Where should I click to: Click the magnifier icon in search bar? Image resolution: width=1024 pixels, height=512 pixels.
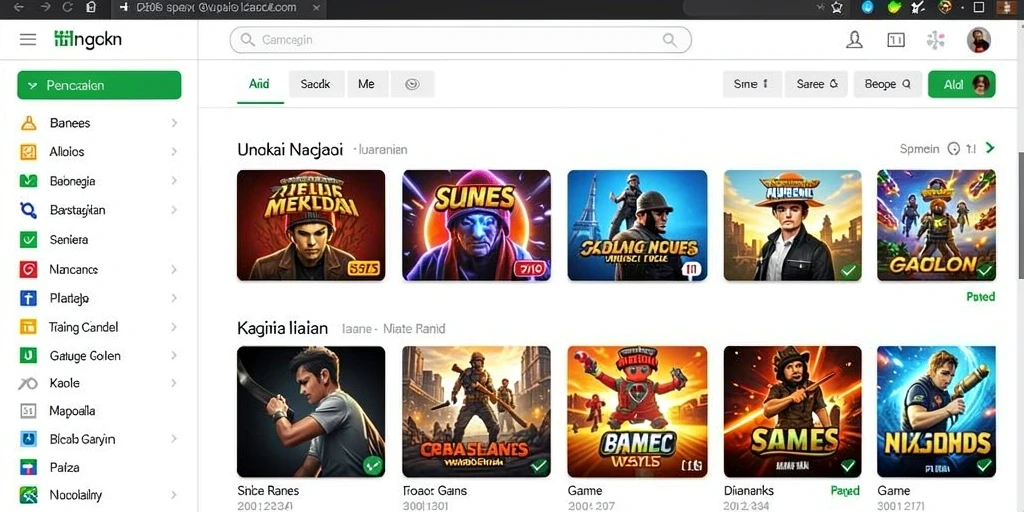[x=670, y=40]
